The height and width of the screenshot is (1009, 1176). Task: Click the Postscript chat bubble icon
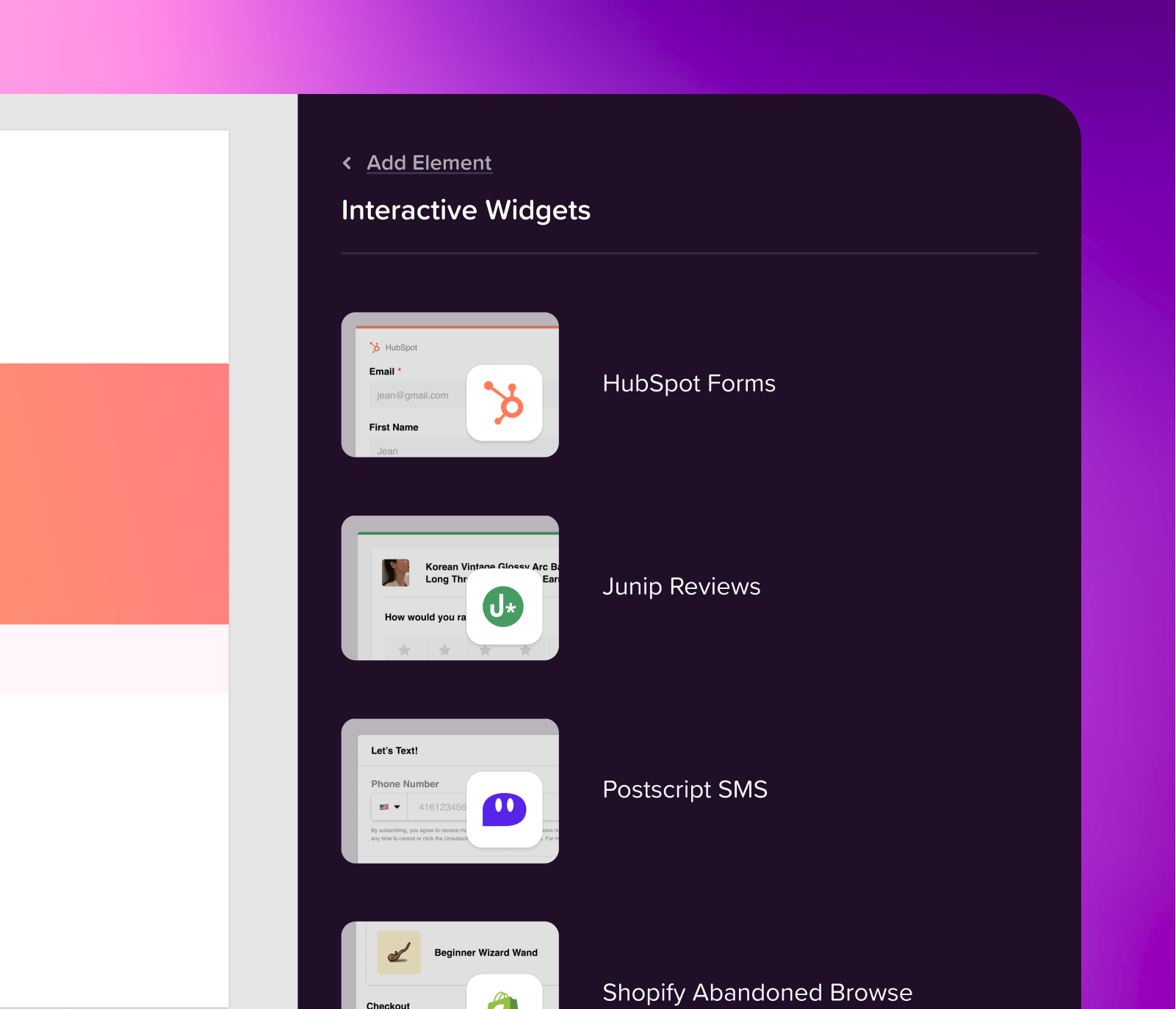(x=505, y=810)
